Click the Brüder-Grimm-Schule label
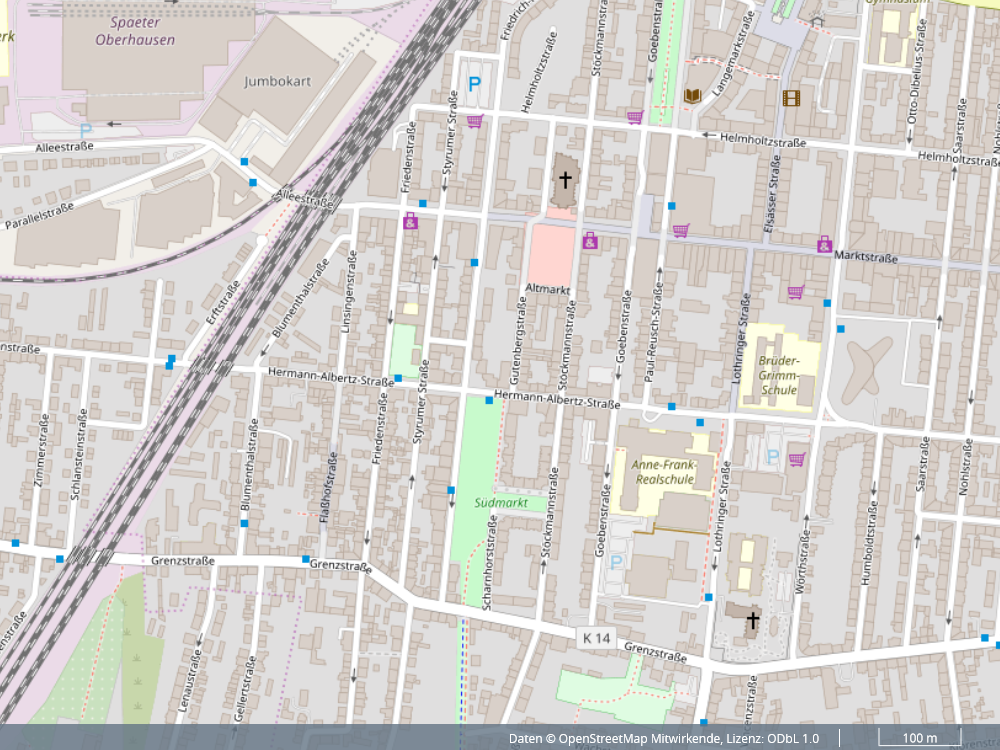The width and height of the screenshot is (1000, 750). pyautogui.click(x=779, y=375)
